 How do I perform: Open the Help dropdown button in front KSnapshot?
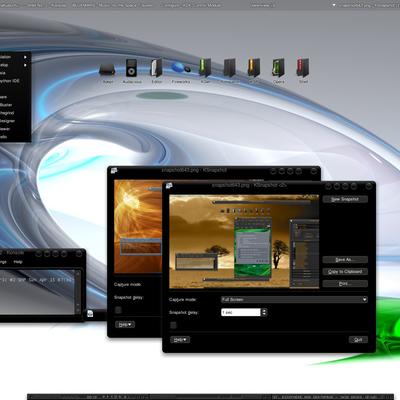tap(180, 340)
